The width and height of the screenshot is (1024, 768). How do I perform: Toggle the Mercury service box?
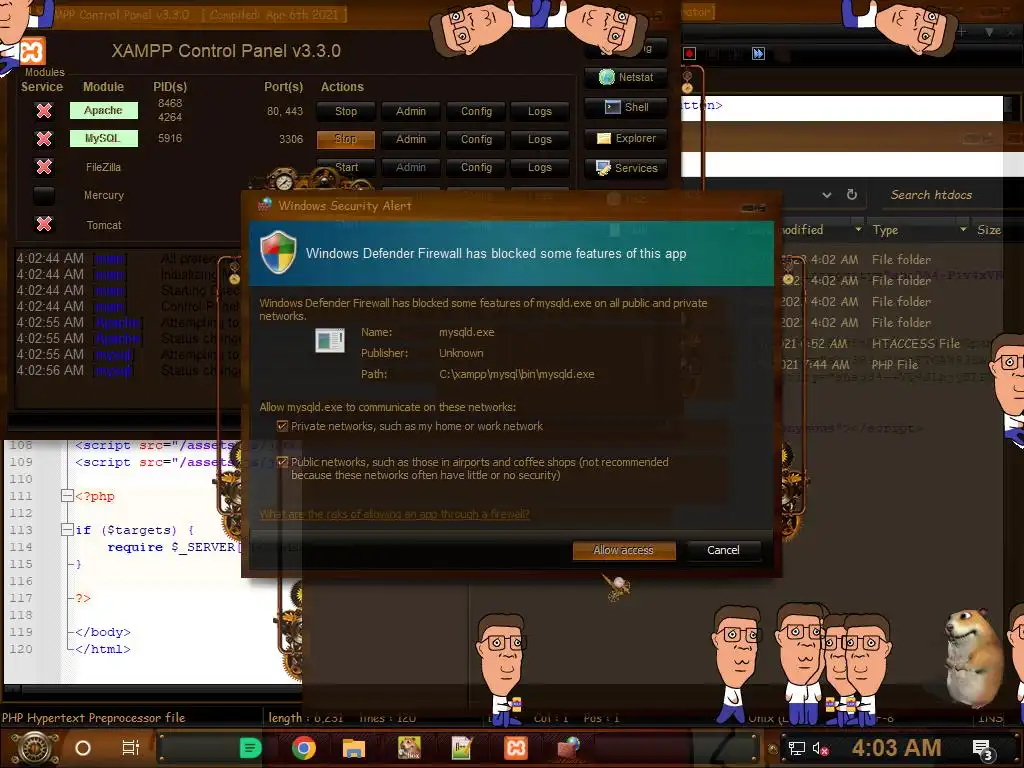pos(44,195)
